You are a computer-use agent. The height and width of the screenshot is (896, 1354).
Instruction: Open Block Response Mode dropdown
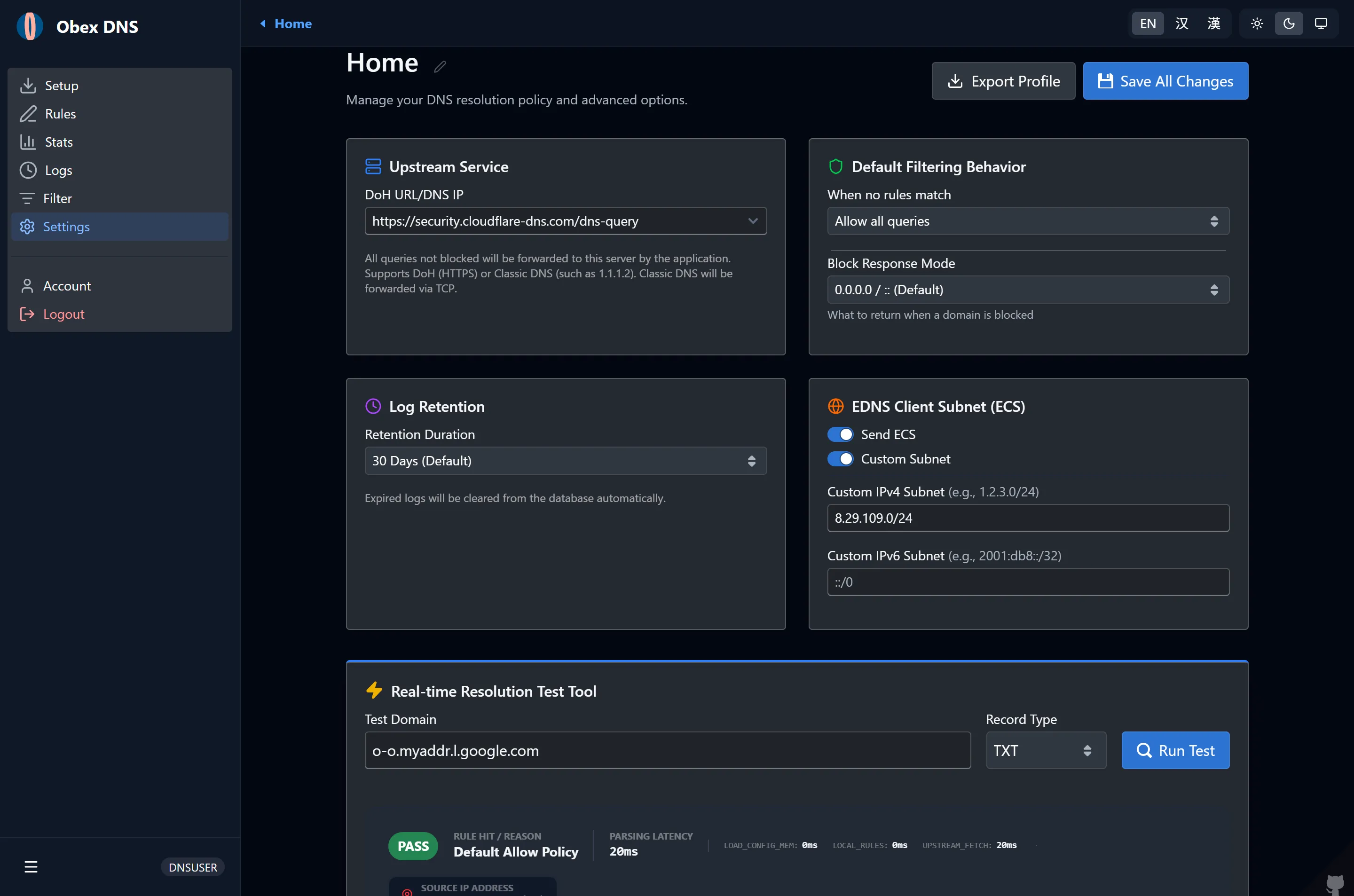(1028, 289)
